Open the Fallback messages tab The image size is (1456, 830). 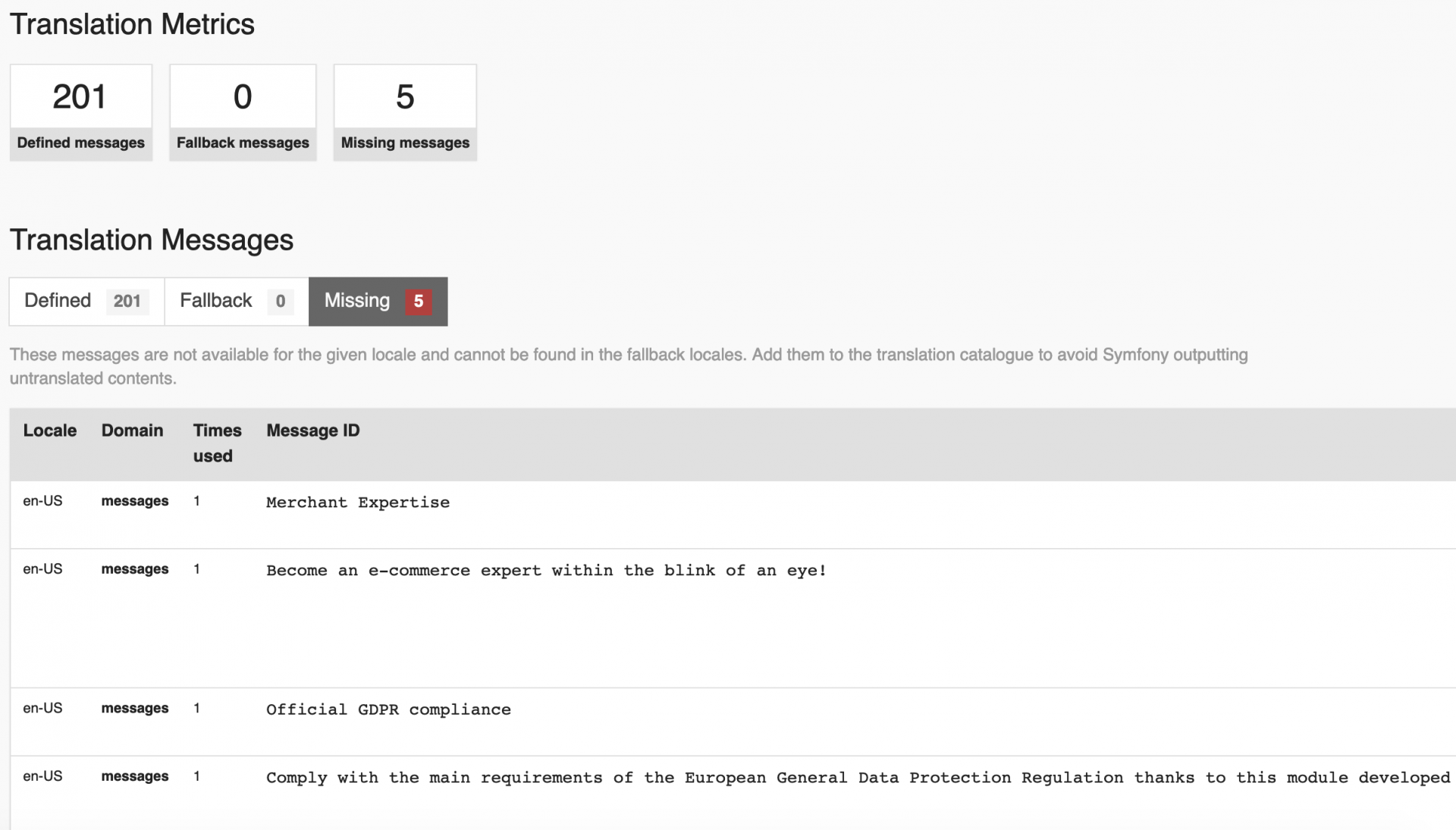tap(216, 301)
